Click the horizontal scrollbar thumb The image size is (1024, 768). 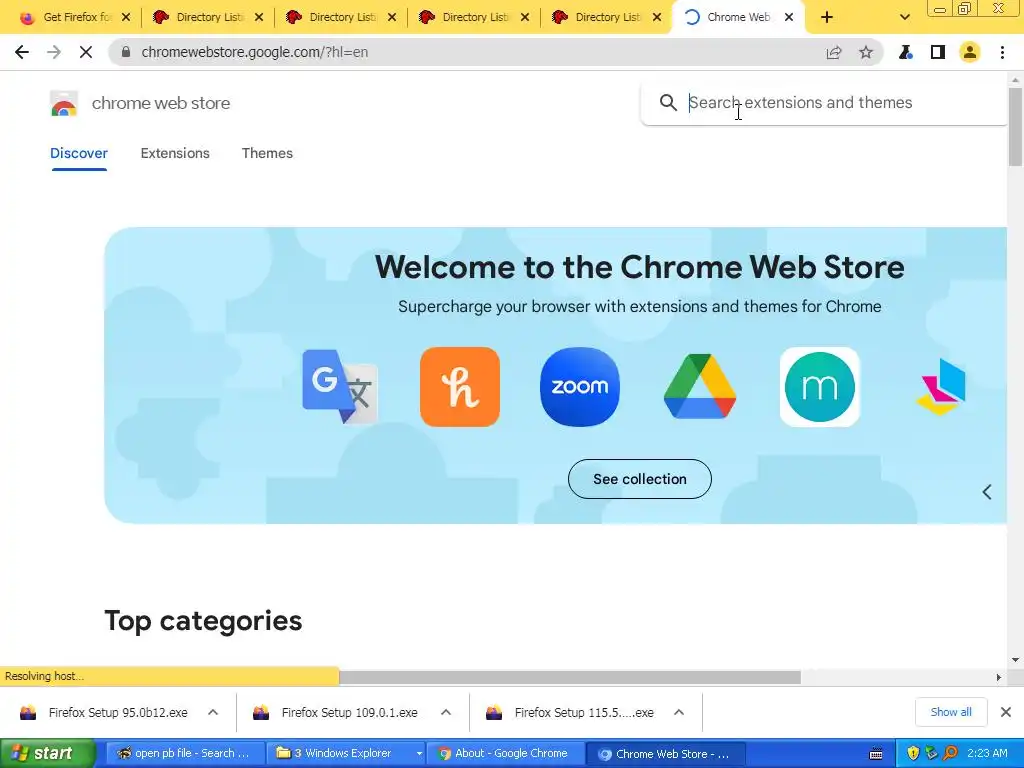[569, 677]
